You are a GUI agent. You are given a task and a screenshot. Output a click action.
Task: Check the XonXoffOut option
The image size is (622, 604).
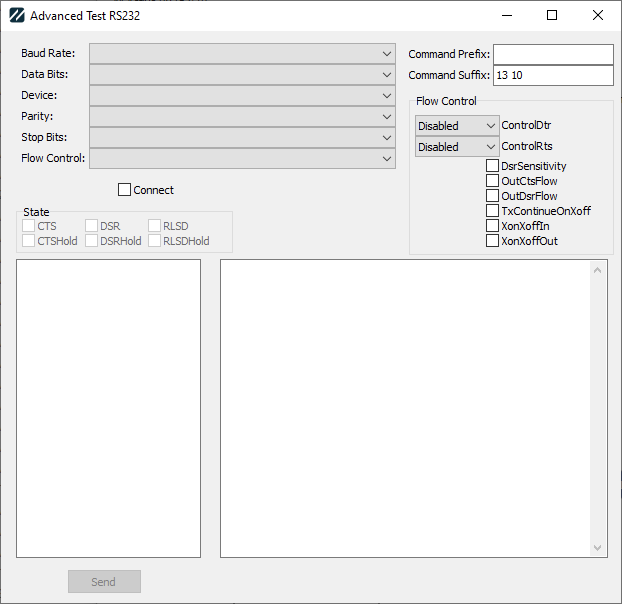point(492,241)
